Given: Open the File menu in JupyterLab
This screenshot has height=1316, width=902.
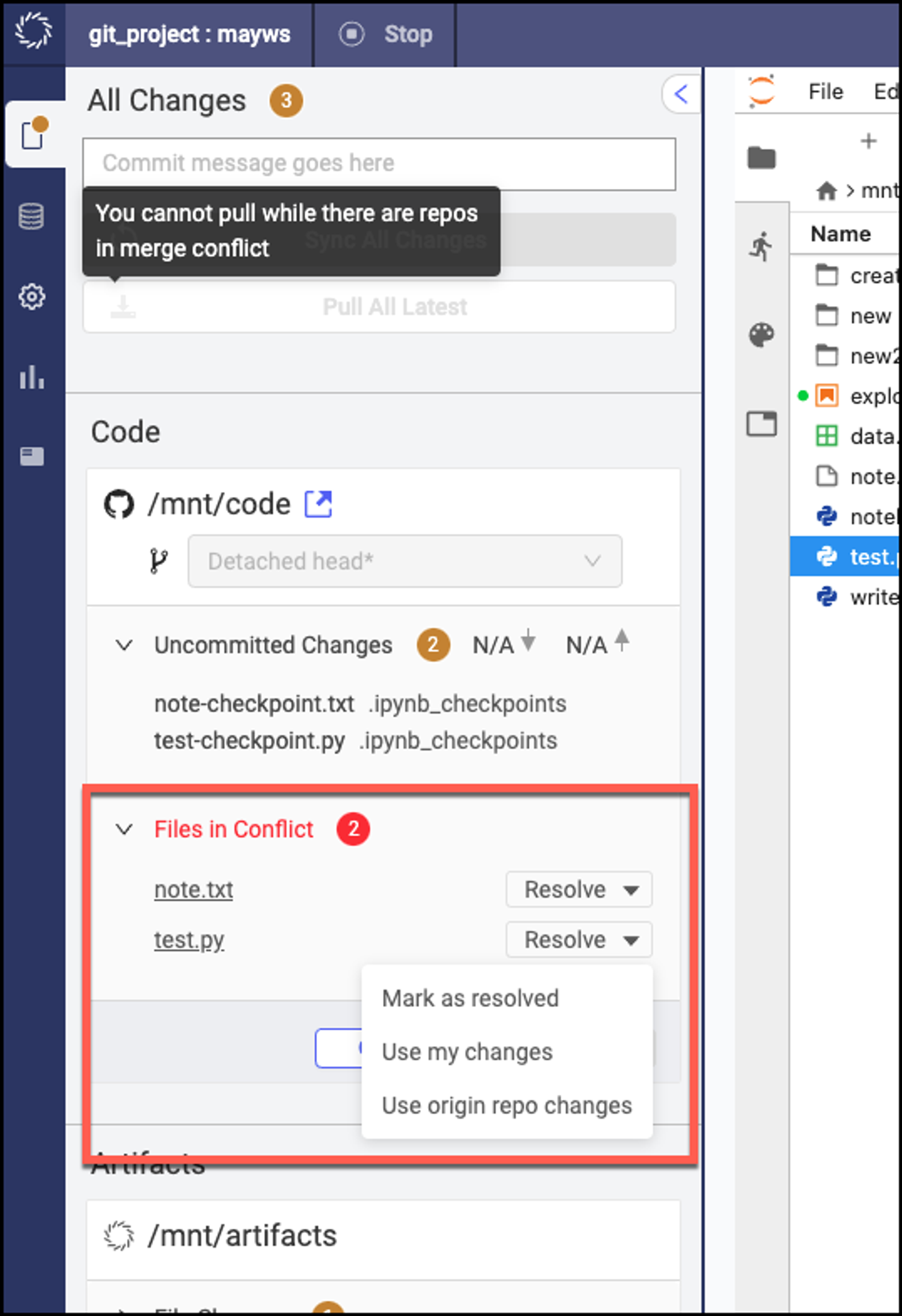Looking at the screenshot, I should pos(825,91).
